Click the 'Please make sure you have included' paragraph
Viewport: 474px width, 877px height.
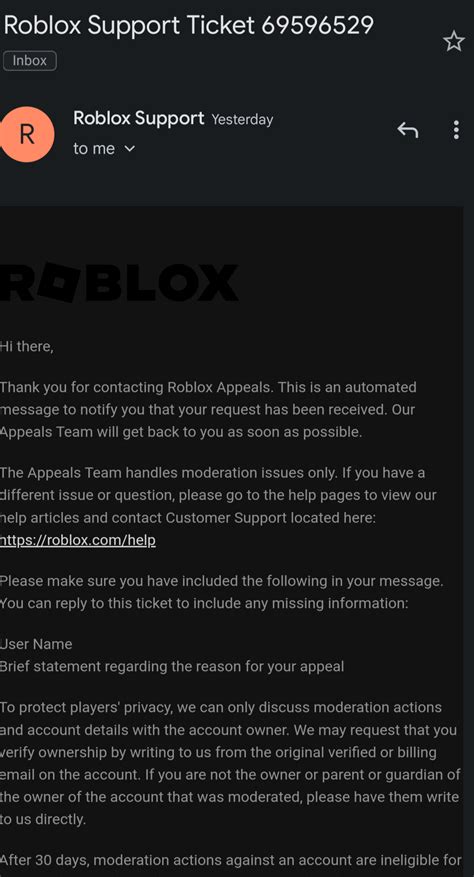click(x=222, y=592)
